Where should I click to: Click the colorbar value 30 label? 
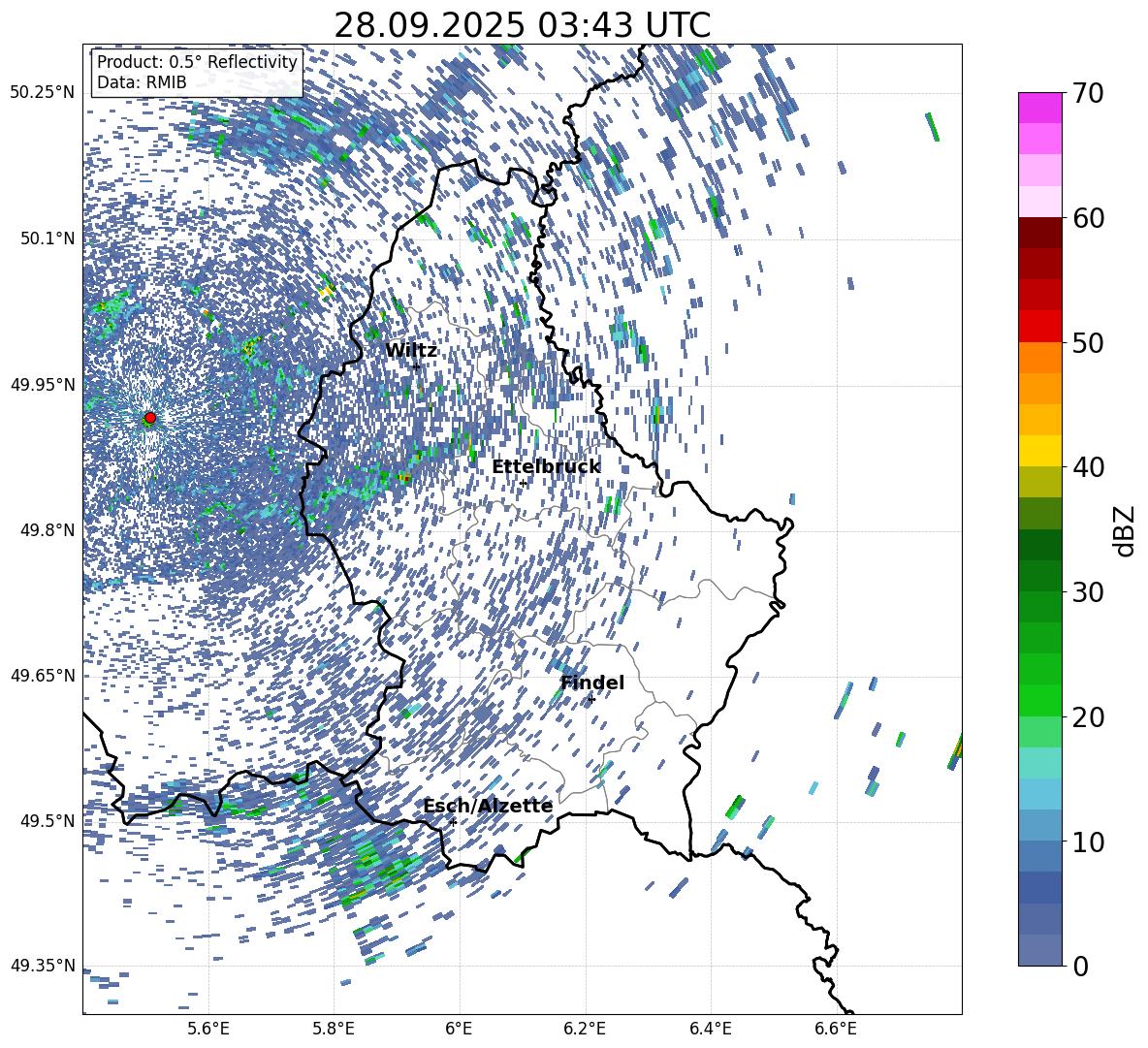[1088, 592]
